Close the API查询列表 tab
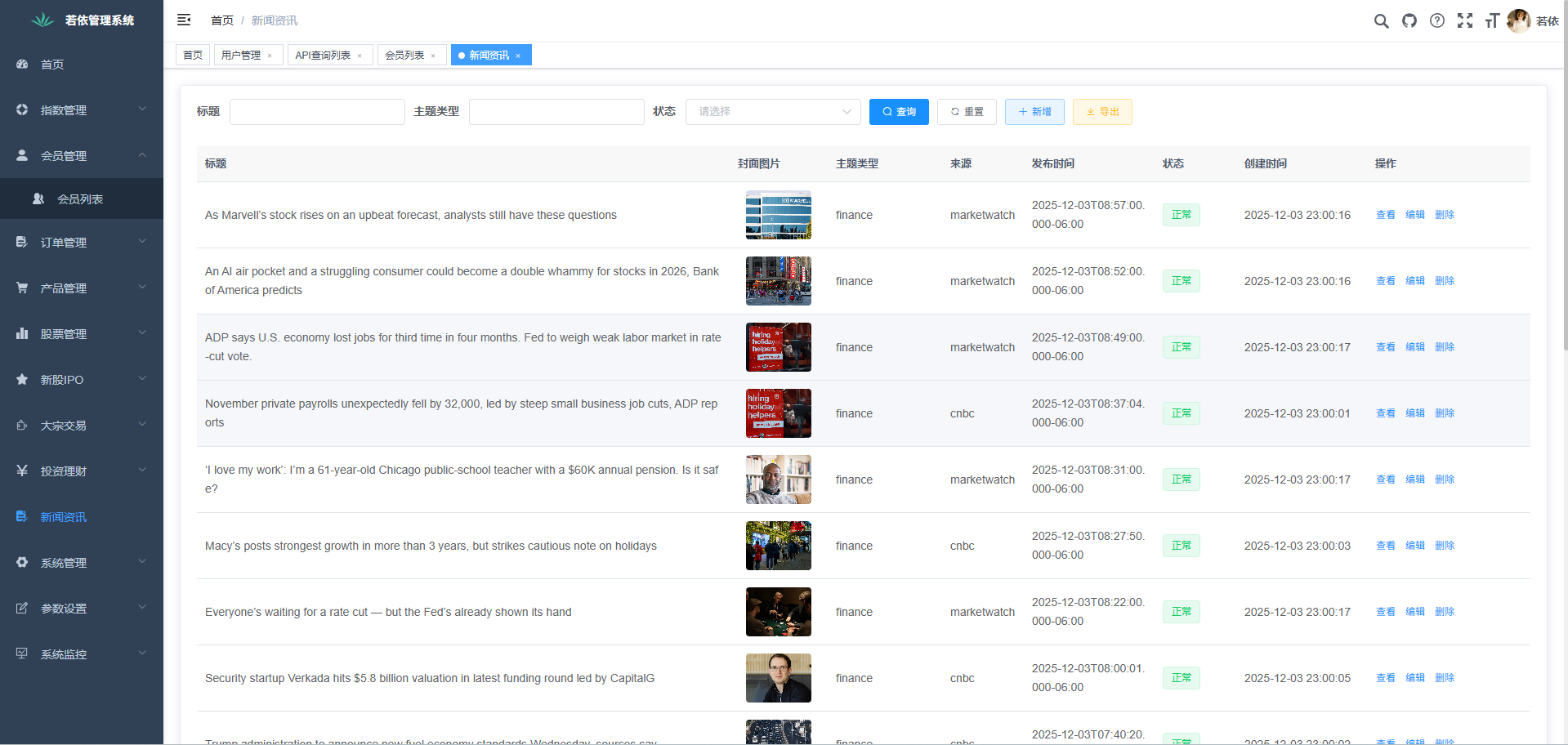This screenshot has height=745, width=1568. (360, 56)
